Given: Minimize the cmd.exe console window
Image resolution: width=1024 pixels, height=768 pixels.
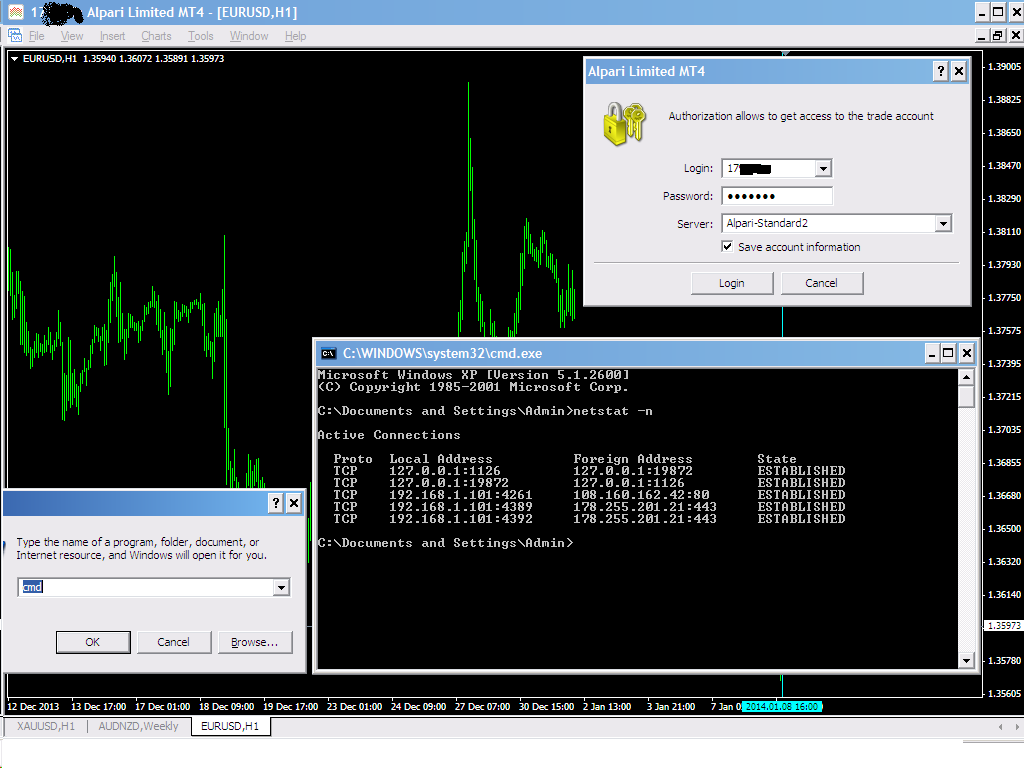Looking at the screenshot, I should click(932, 354).
